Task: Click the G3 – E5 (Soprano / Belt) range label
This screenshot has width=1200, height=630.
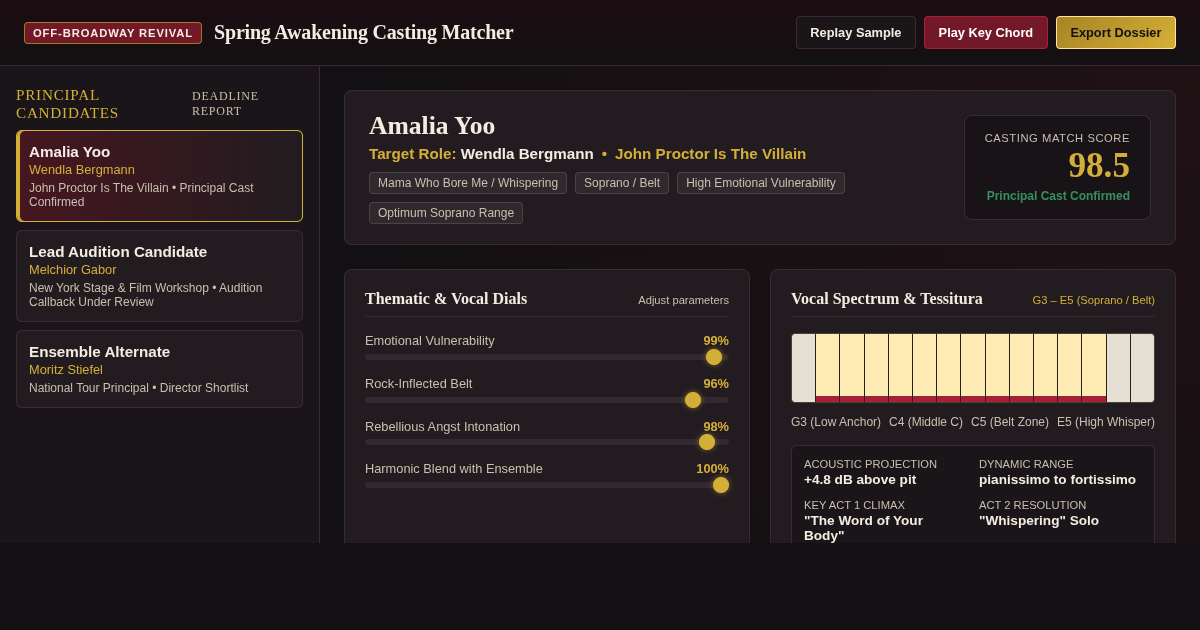Action: pyautogui.click(x=1093, y=300)
